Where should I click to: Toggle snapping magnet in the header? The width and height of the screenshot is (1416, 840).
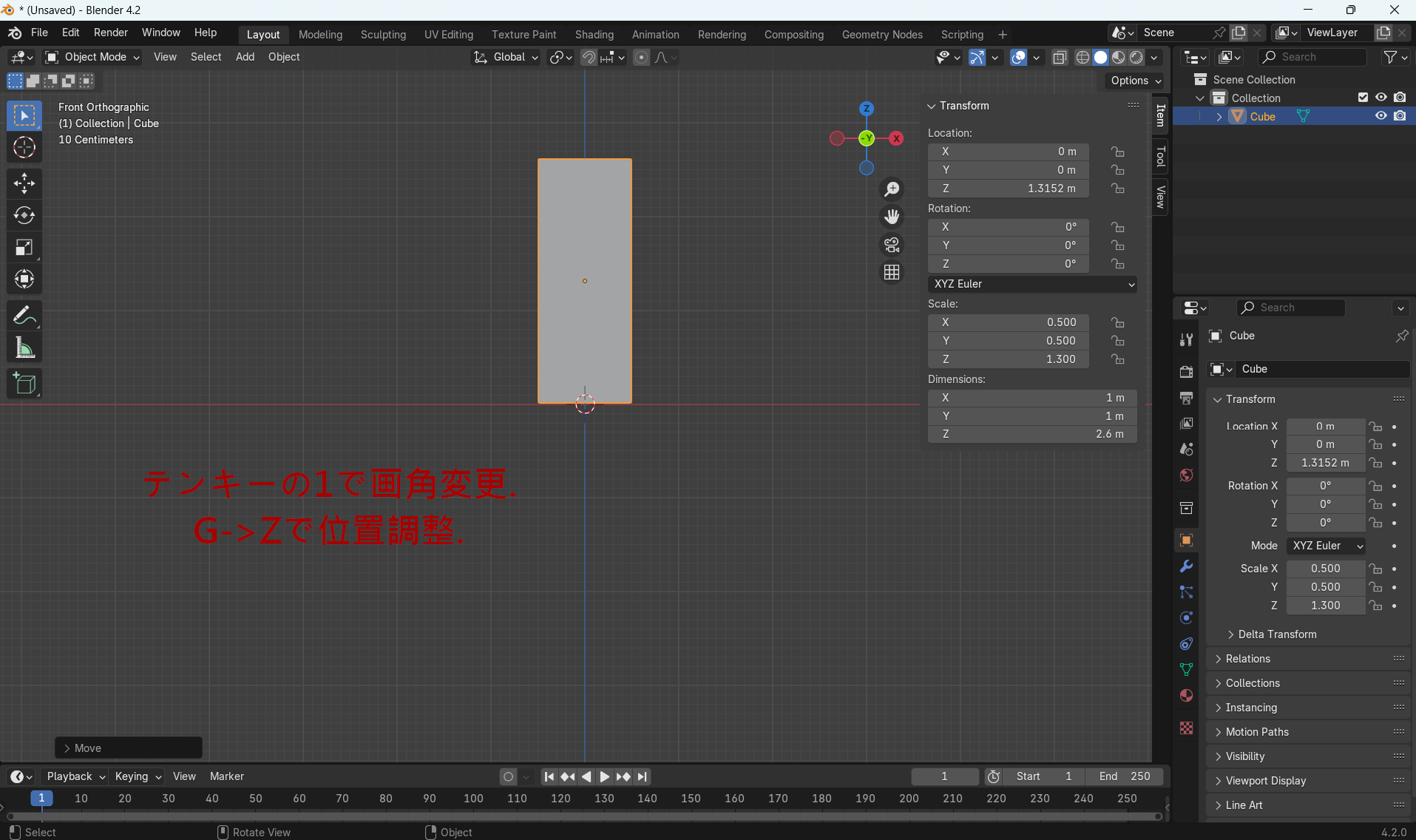[589, 57]
